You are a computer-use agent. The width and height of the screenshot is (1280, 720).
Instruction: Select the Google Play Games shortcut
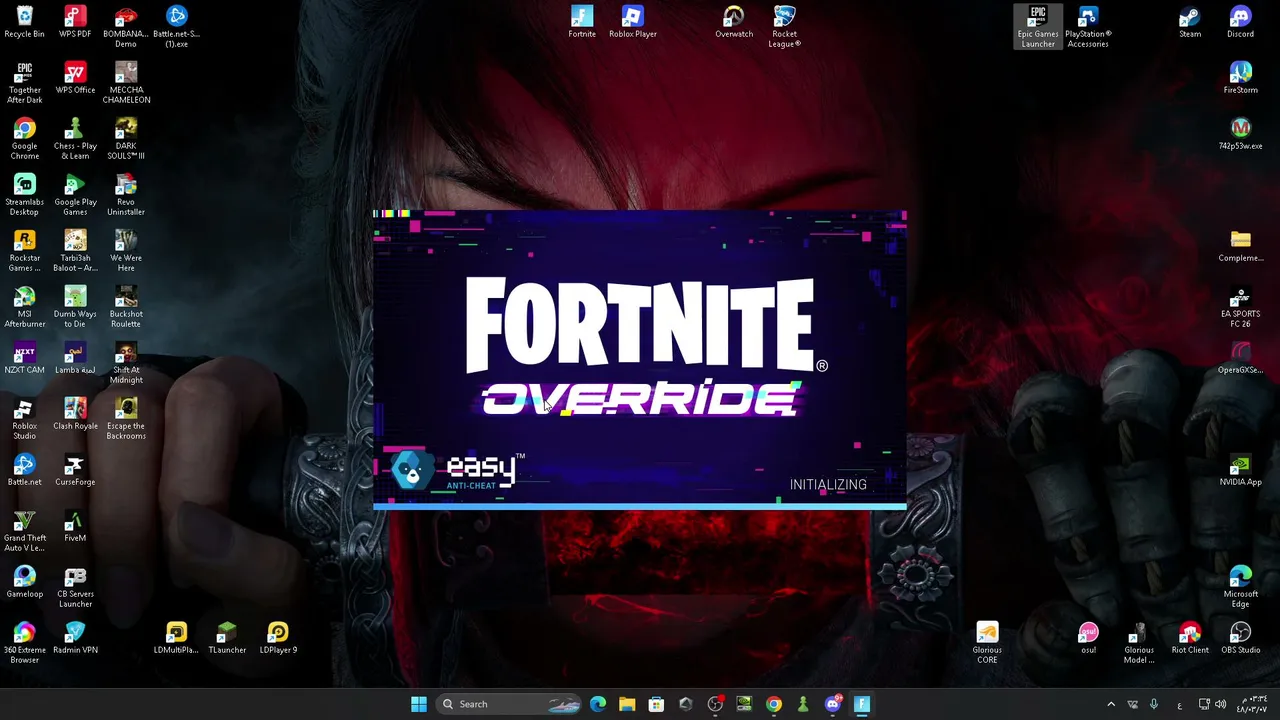[75, 195]
